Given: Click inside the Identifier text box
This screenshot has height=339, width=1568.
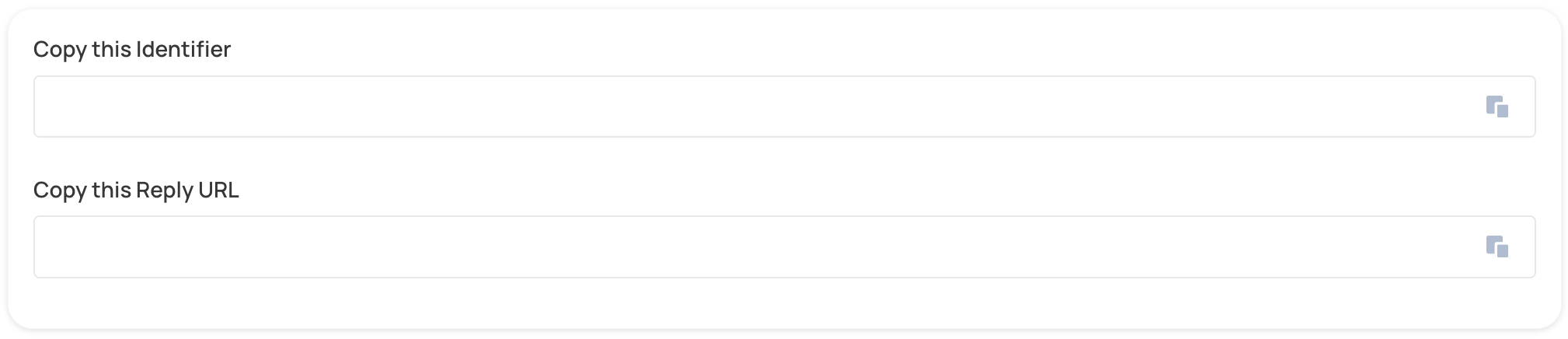Looking at the screenshot, I should (x=746, y=107).
